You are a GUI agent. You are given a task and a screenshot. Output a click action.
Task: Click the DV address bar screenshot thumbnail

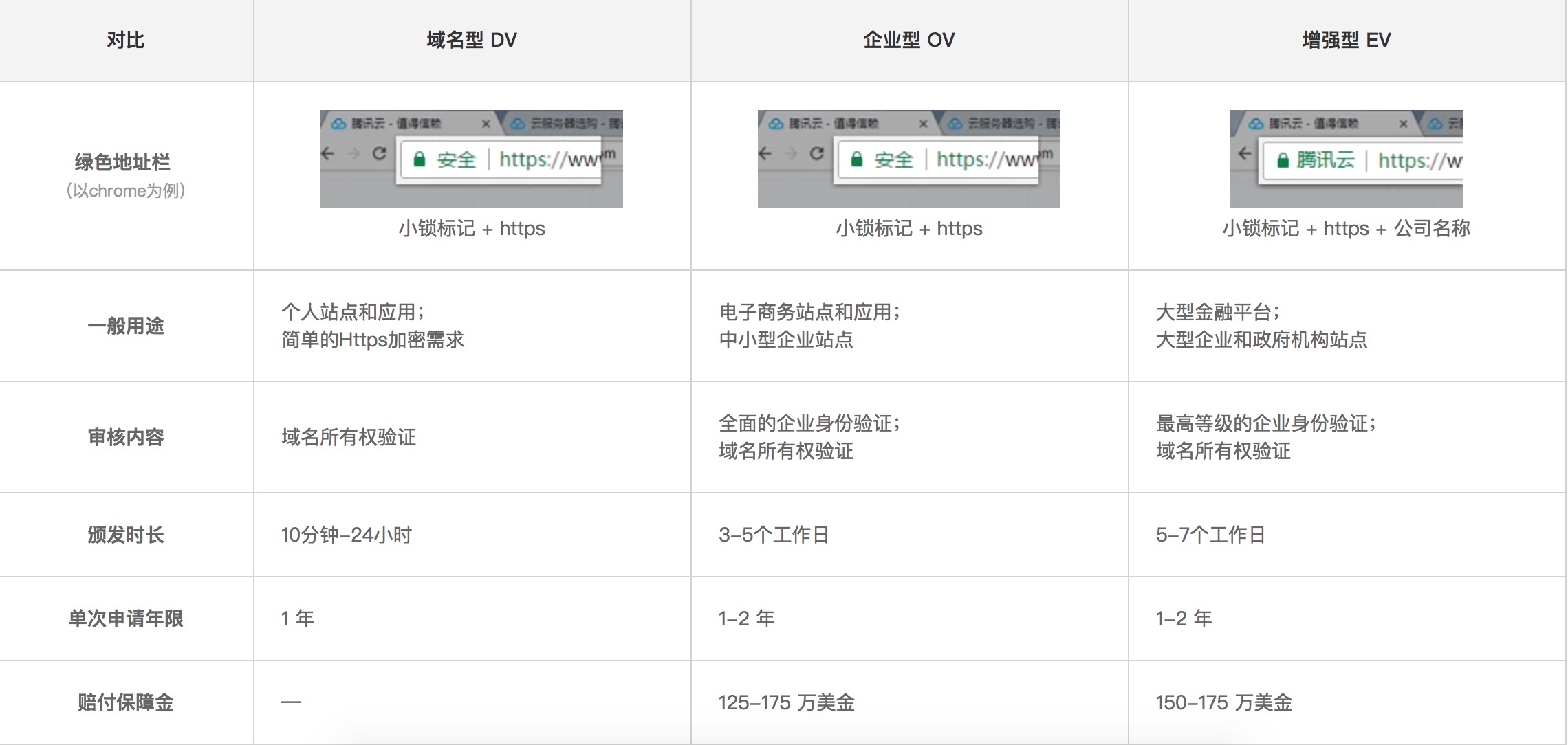click(471, 159)
